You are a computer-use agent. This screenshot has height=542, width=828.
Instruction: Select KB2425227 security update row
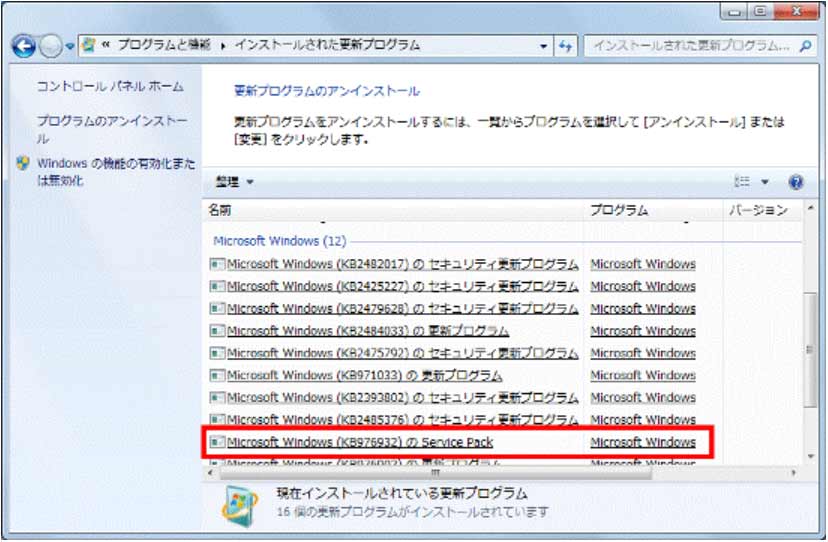click(402, 286)
